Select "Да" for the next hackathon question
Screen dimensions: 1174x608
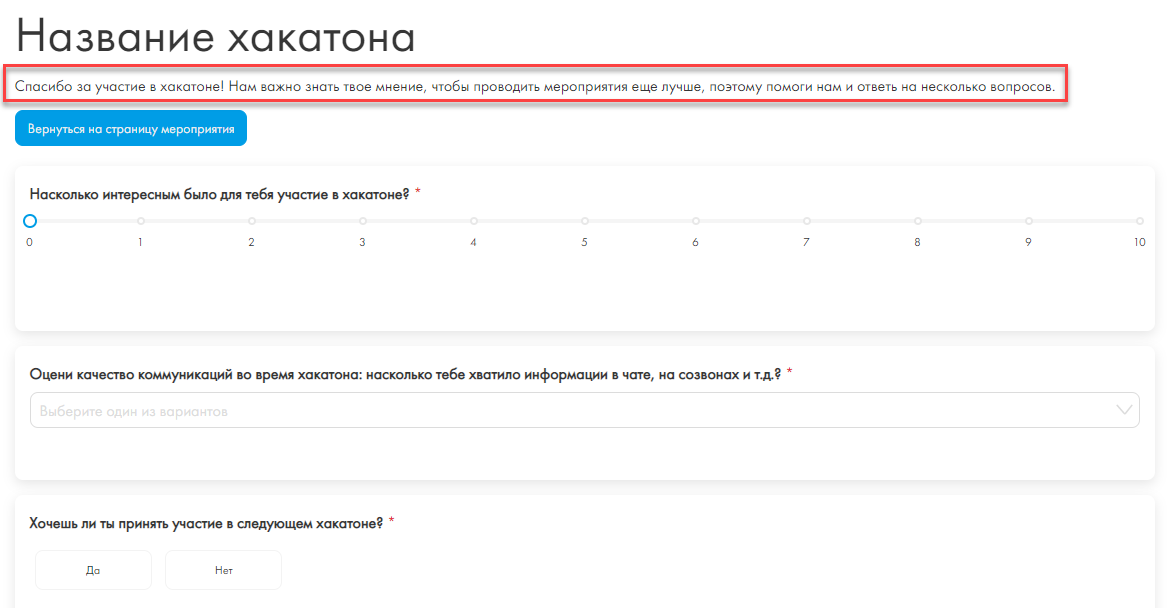pos(93,570)
